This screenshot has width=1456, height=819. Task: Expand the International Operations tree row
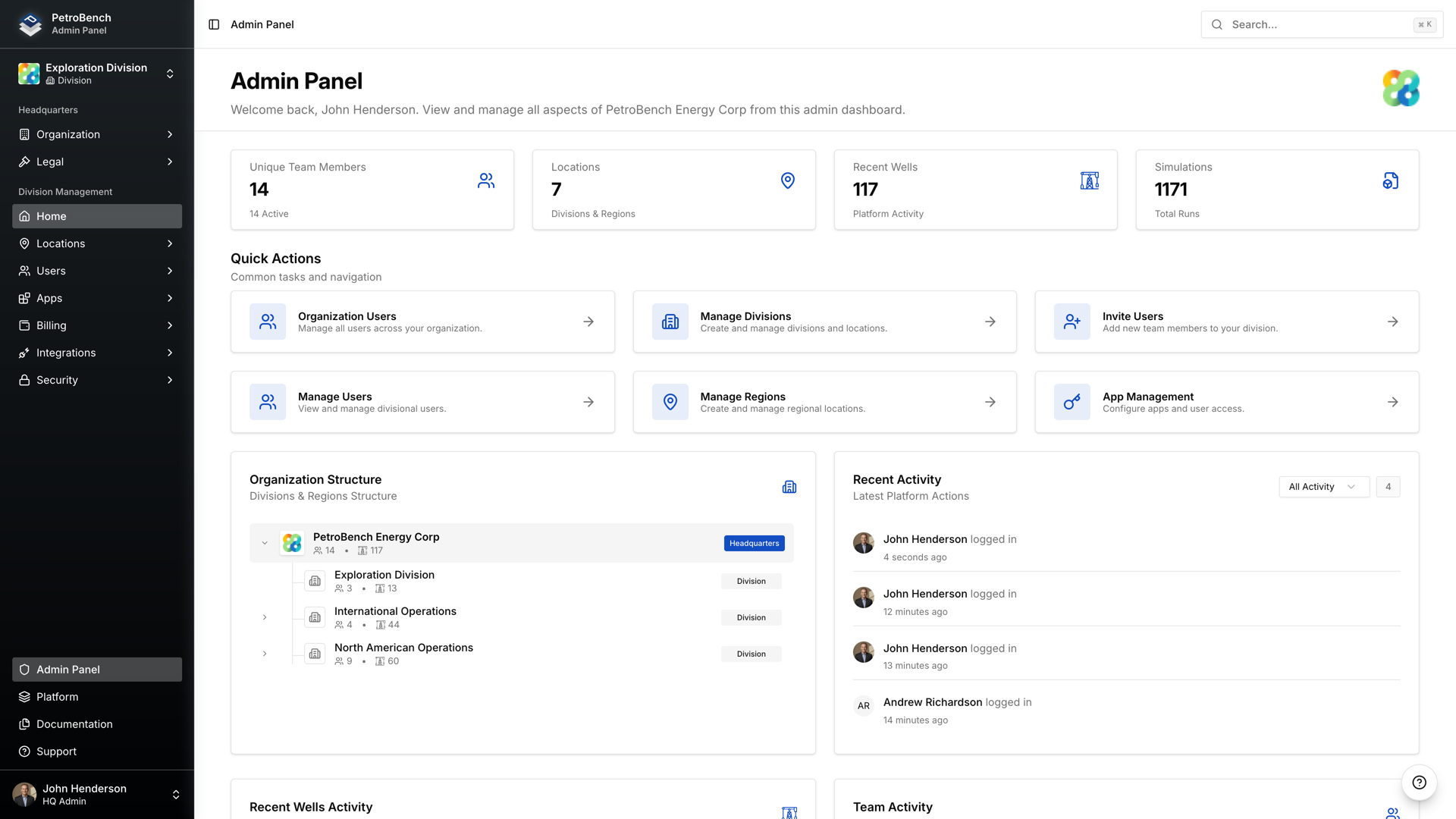264,617
